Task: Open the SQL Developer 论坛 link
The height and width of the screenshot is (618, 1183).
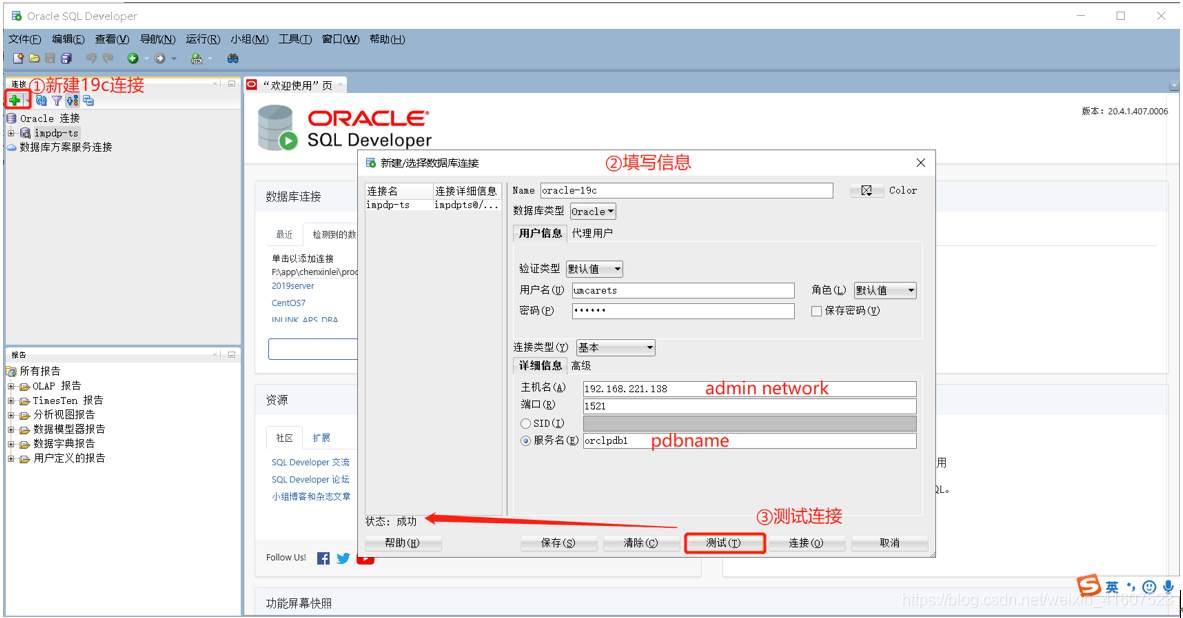Action: pyautogui.click(x=310, y=479)
